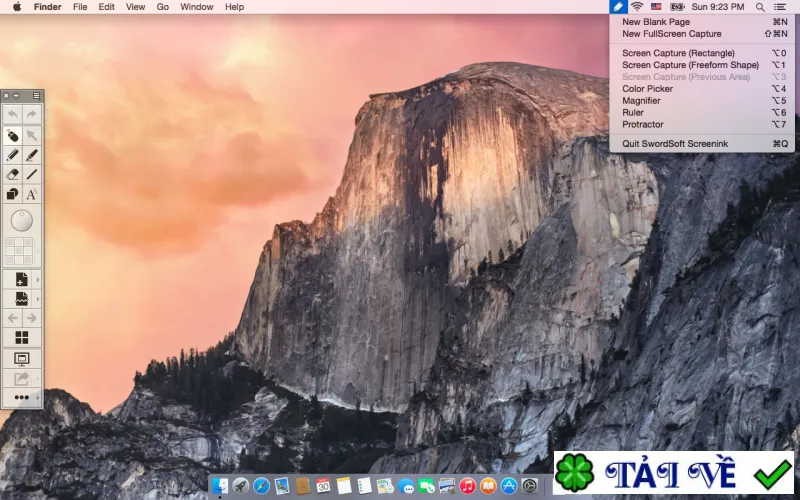Select the text tool

tap(32, 194)
